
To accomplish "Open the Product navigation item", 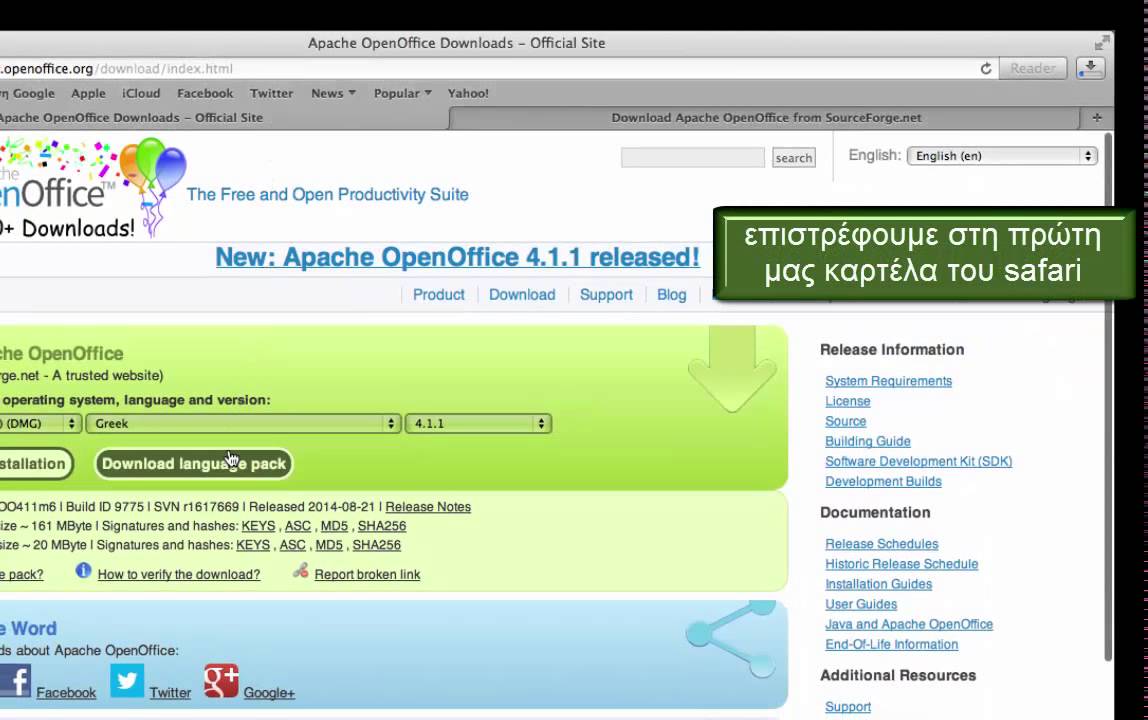I will point(439,294).
